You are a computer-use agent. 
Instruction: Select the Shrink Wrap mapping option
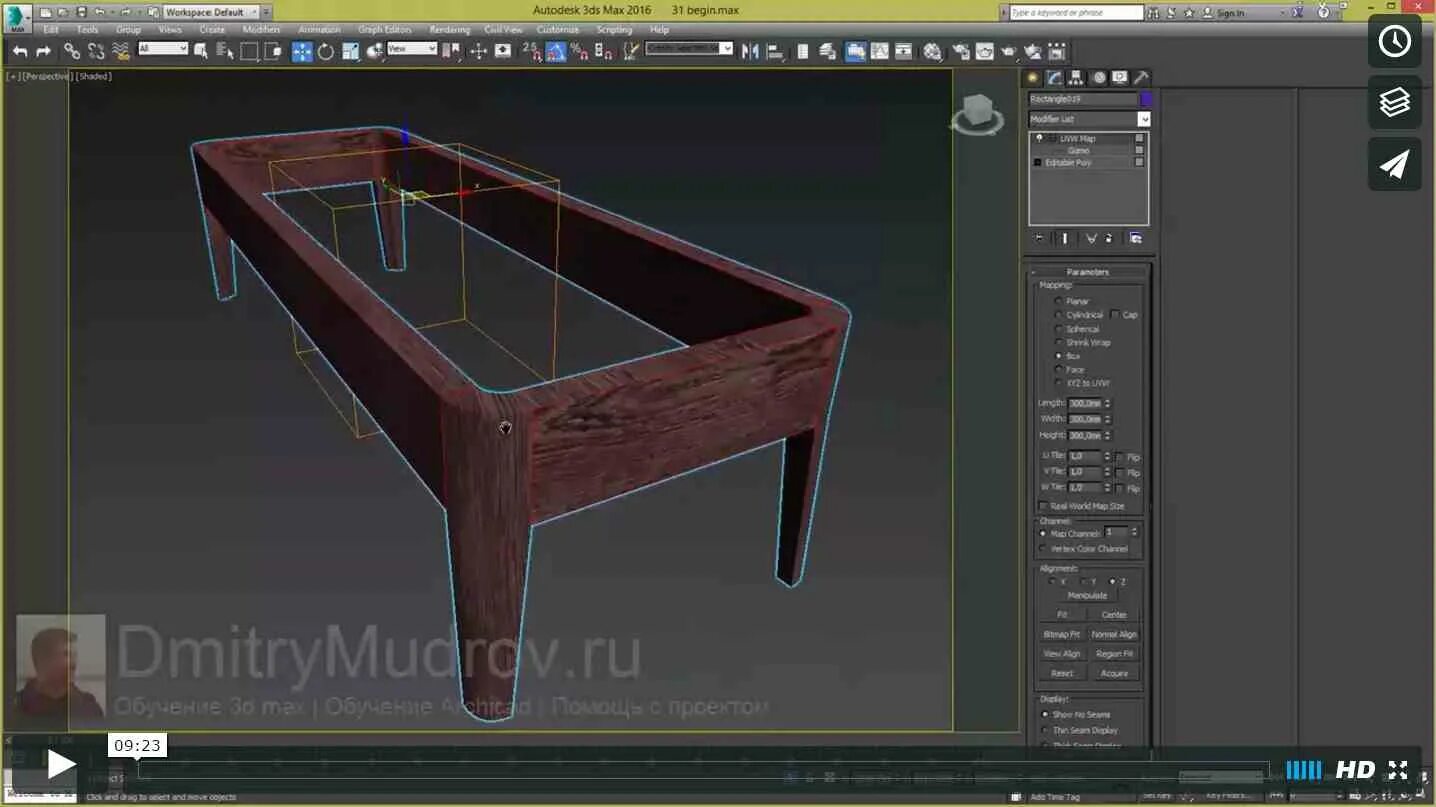pyautogui.click(x=1059, y=342)
